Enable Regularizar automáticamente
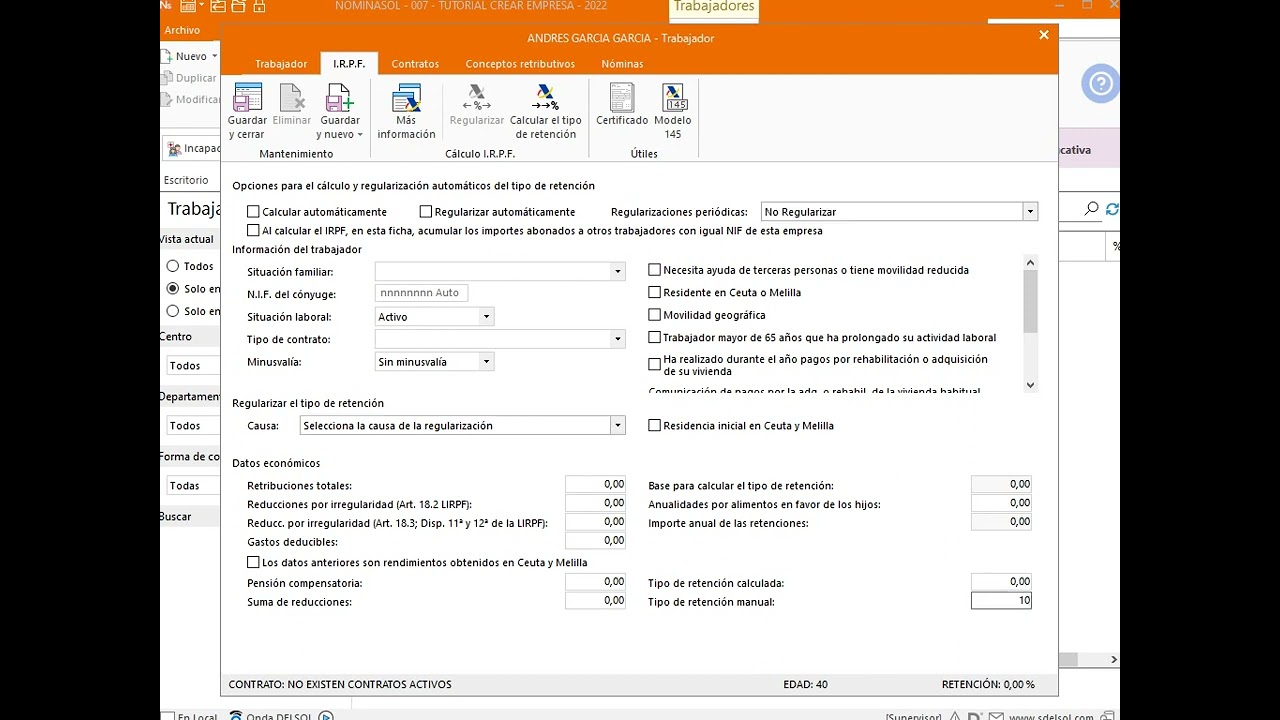This screenshot has width=1280, height=720. [x=426, y=212]
